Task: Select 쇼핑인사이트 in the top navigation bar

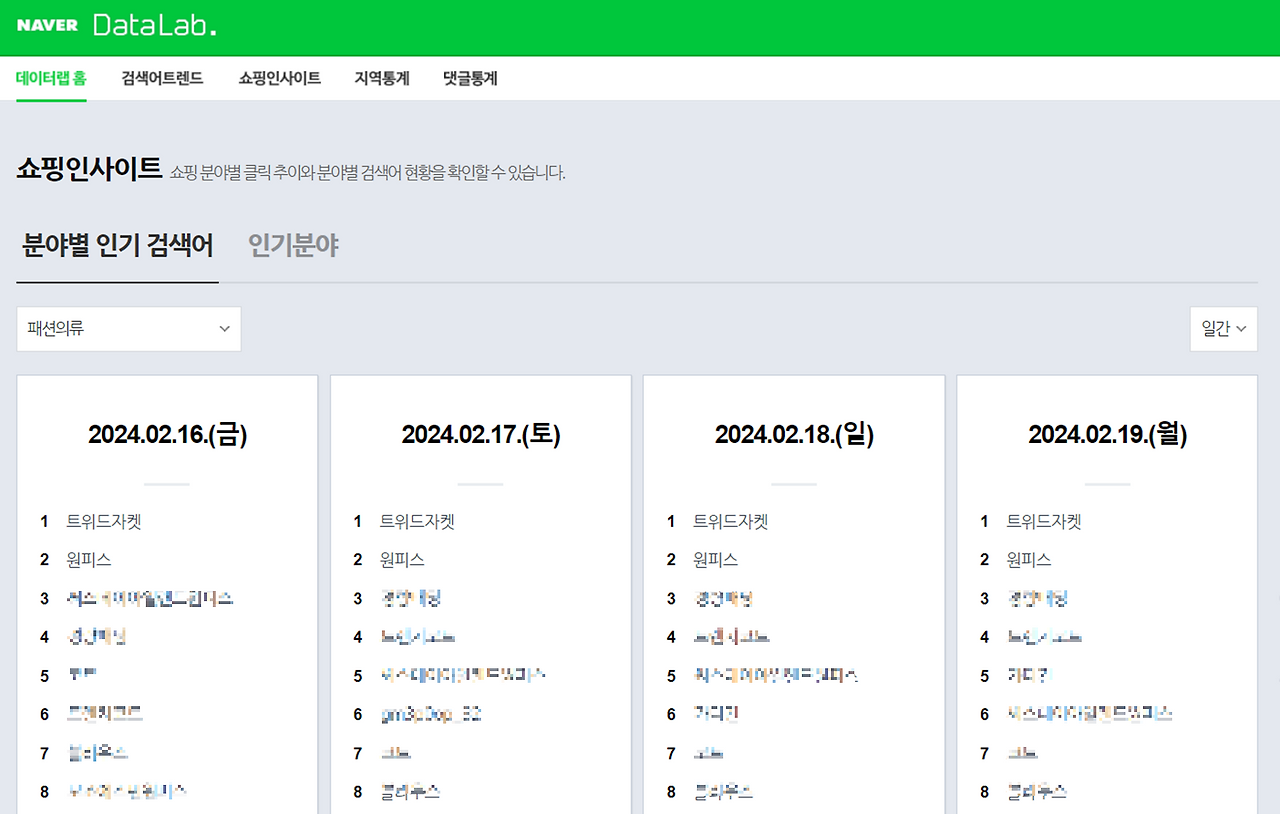Action: [x=280, y=78]
